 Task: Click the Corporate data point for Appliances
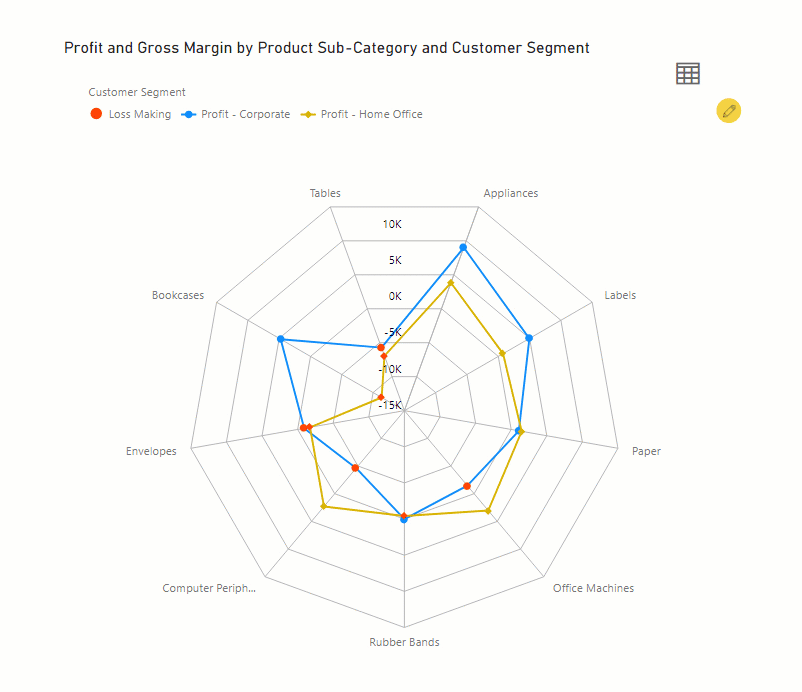(x=463, y=247)
